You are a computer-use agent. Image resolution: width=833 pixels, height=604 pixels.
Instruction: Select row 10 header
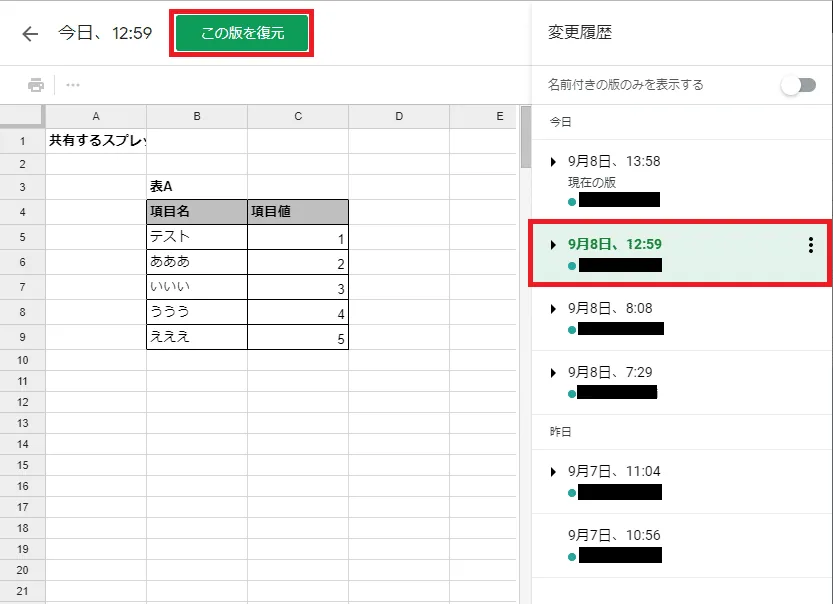tap(22, 360)
